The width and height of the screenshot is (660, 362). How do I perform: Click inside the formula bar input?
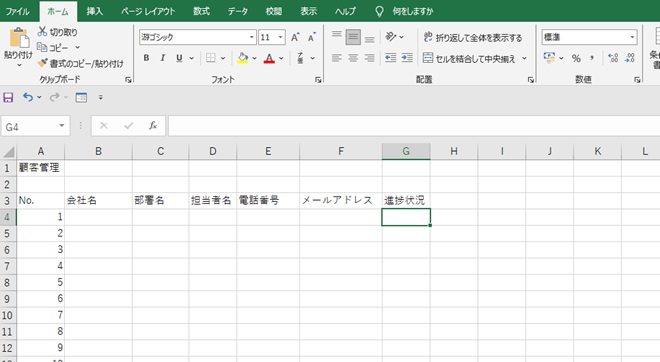[414, 126]
